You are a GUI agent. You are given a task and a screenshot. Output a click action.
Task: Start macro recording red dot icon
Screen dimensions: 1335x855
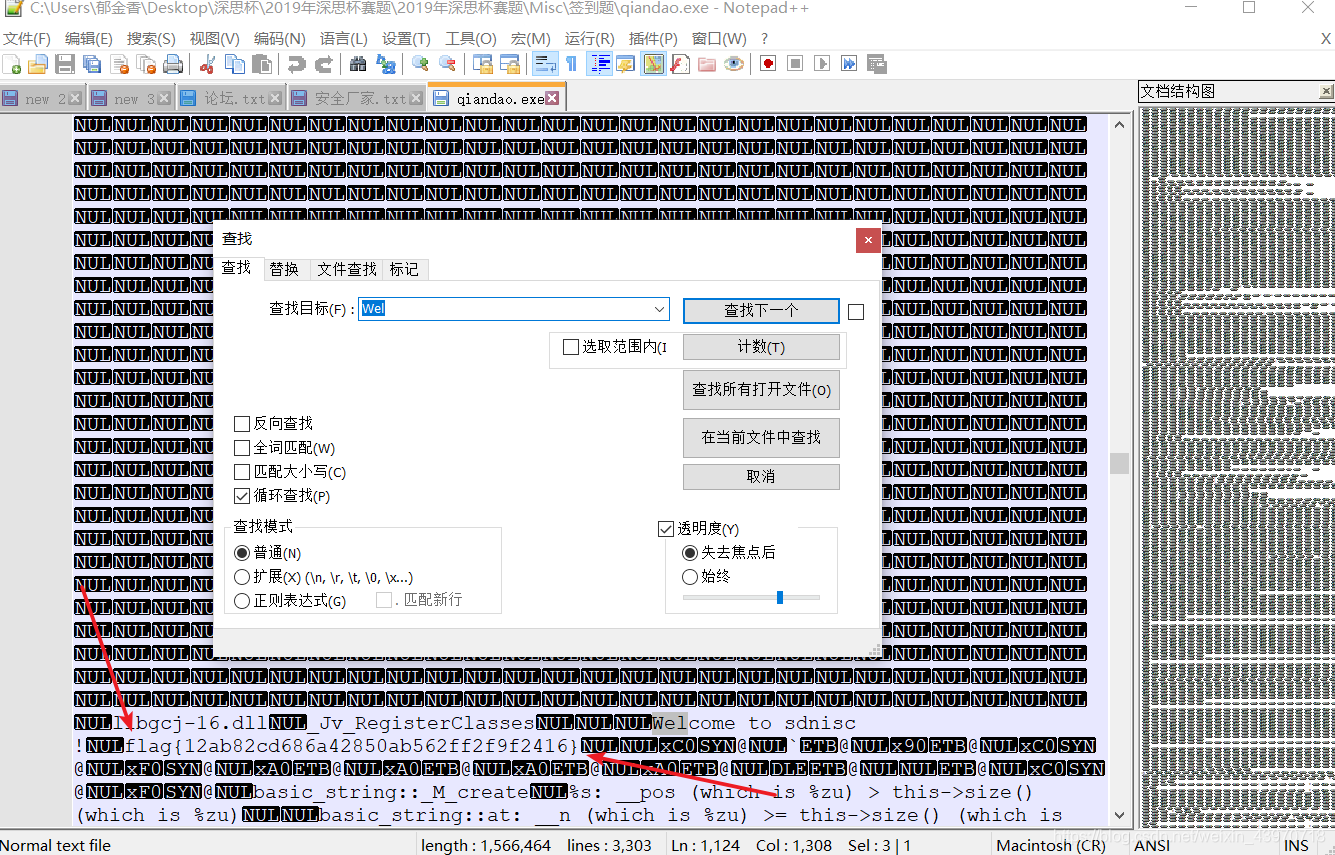[769, 64]
